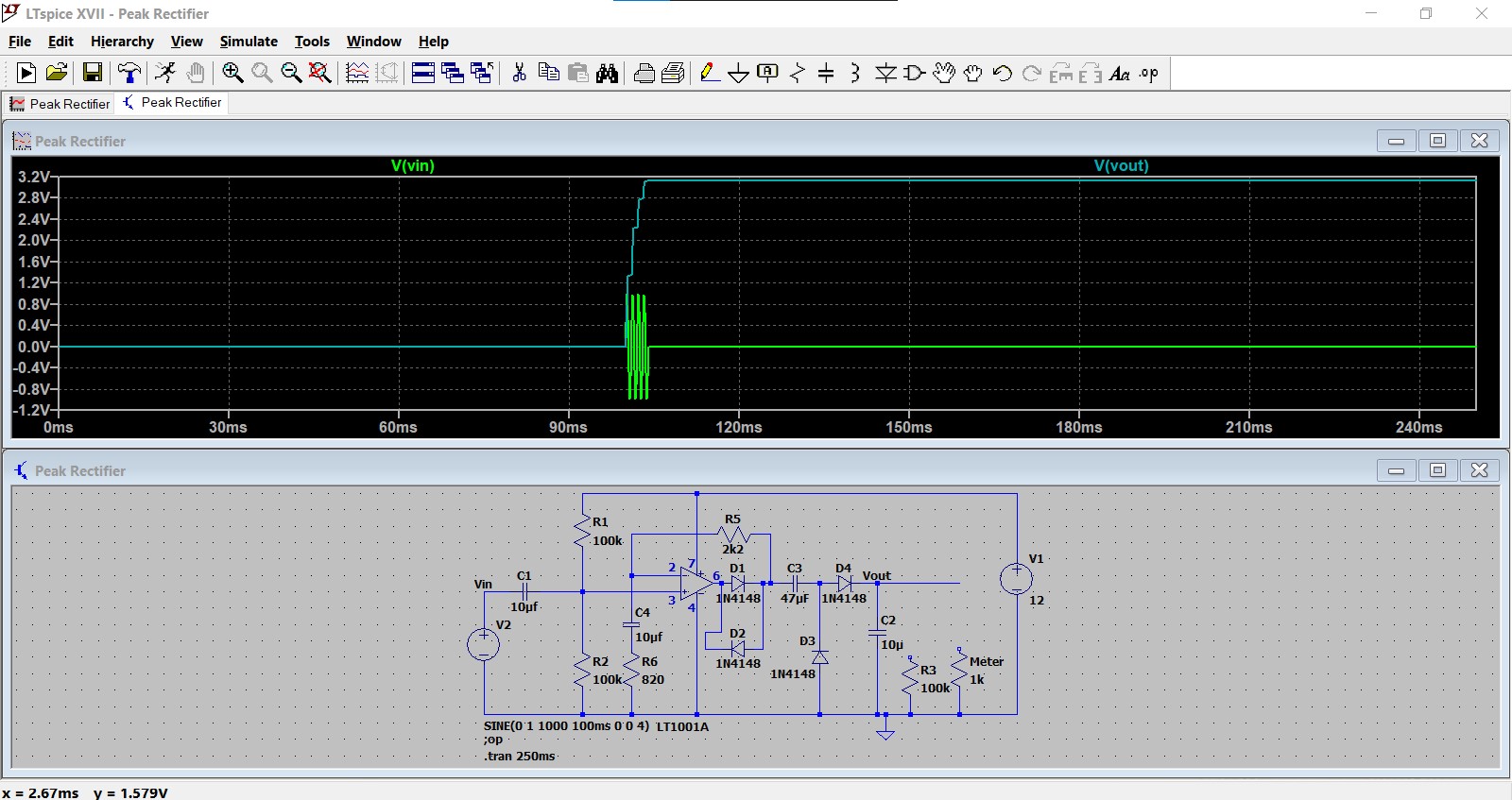Viewport: 1512px width, 800px height.
Task: Click the Find binoculars icon
Action: [x=607, y=73]
